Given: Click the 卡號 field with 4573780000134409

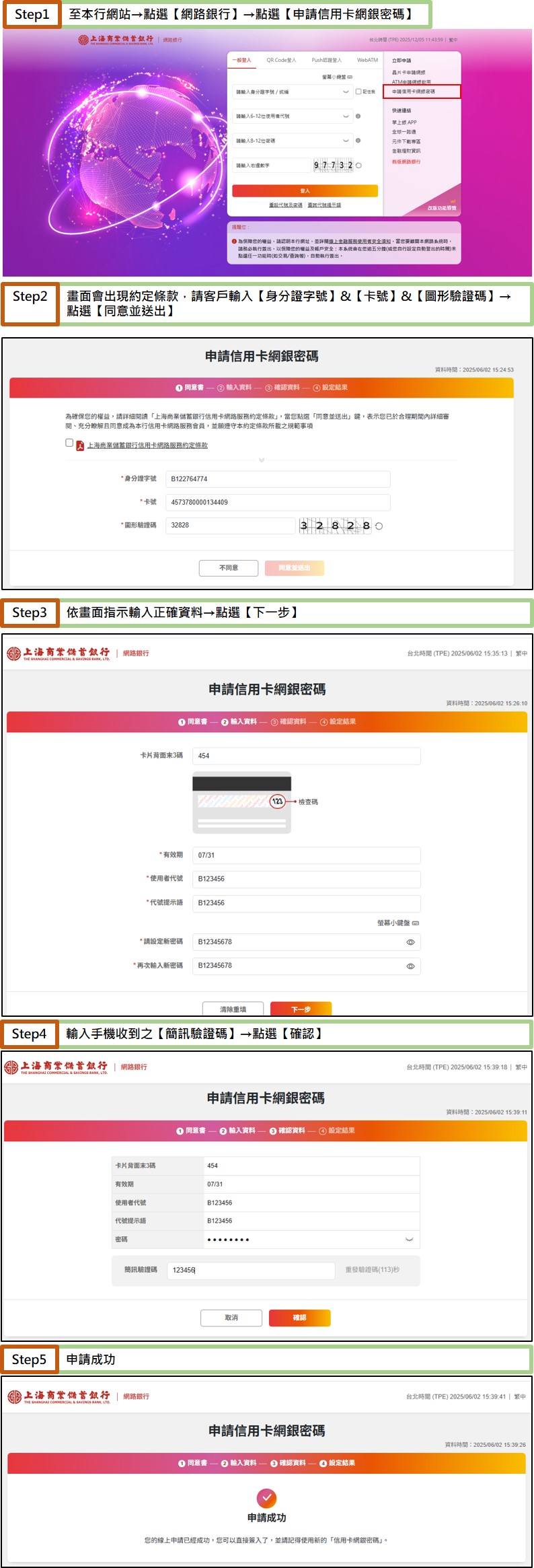Looking at the screenshot, I should (x=278, y=502).
